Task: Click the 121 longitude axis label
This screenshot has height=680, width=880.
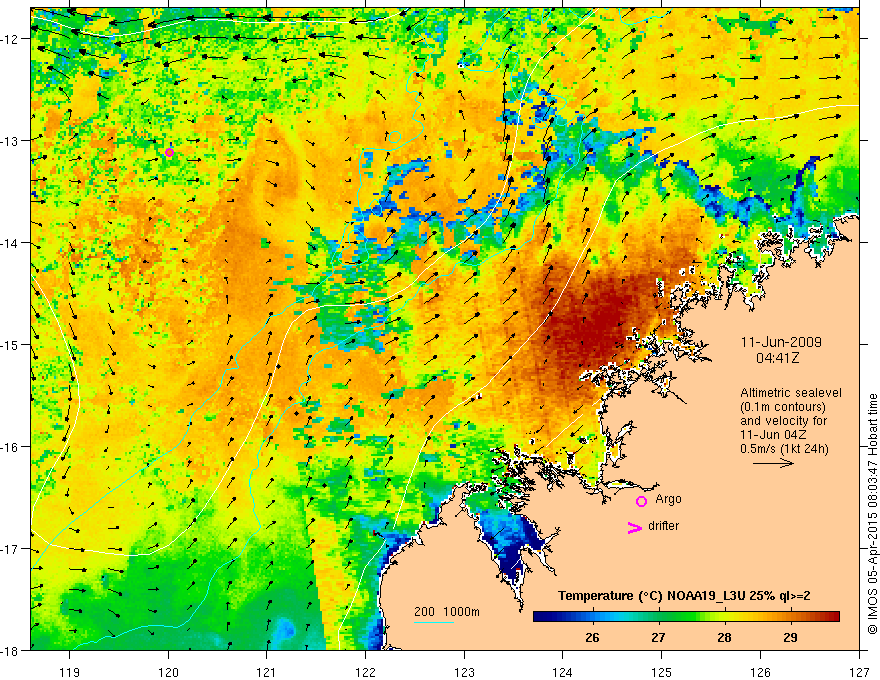Action: point(267,672)
